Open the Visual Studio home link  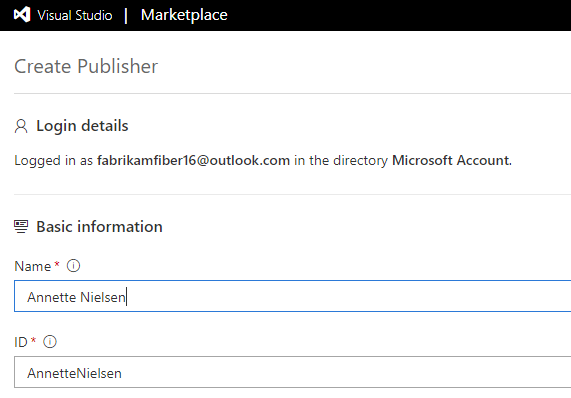click(75, 15)
